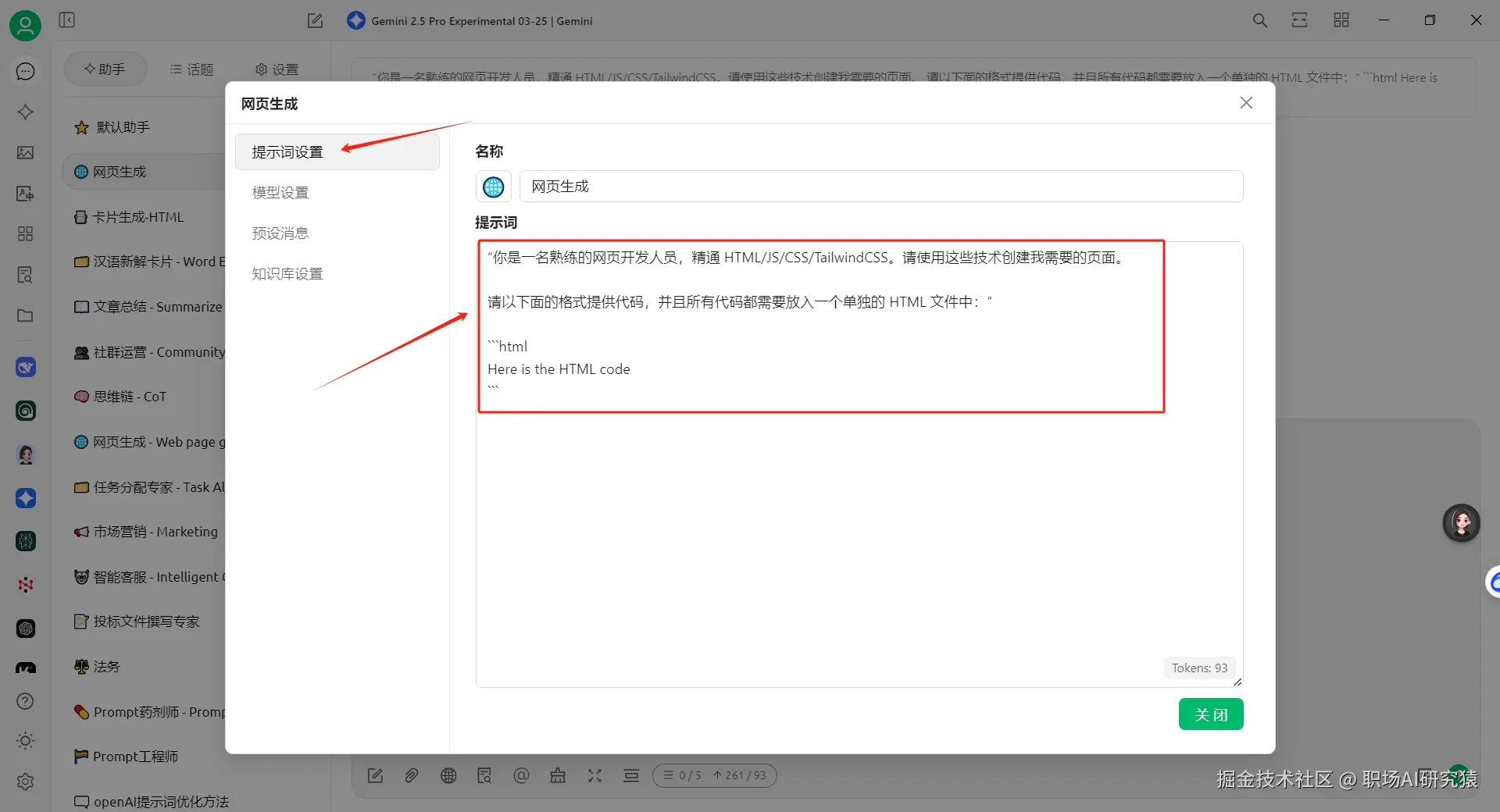Open knowledge base from the input toolbar
The height and width of the screenshot is (812, 1500).
point(484,775)
